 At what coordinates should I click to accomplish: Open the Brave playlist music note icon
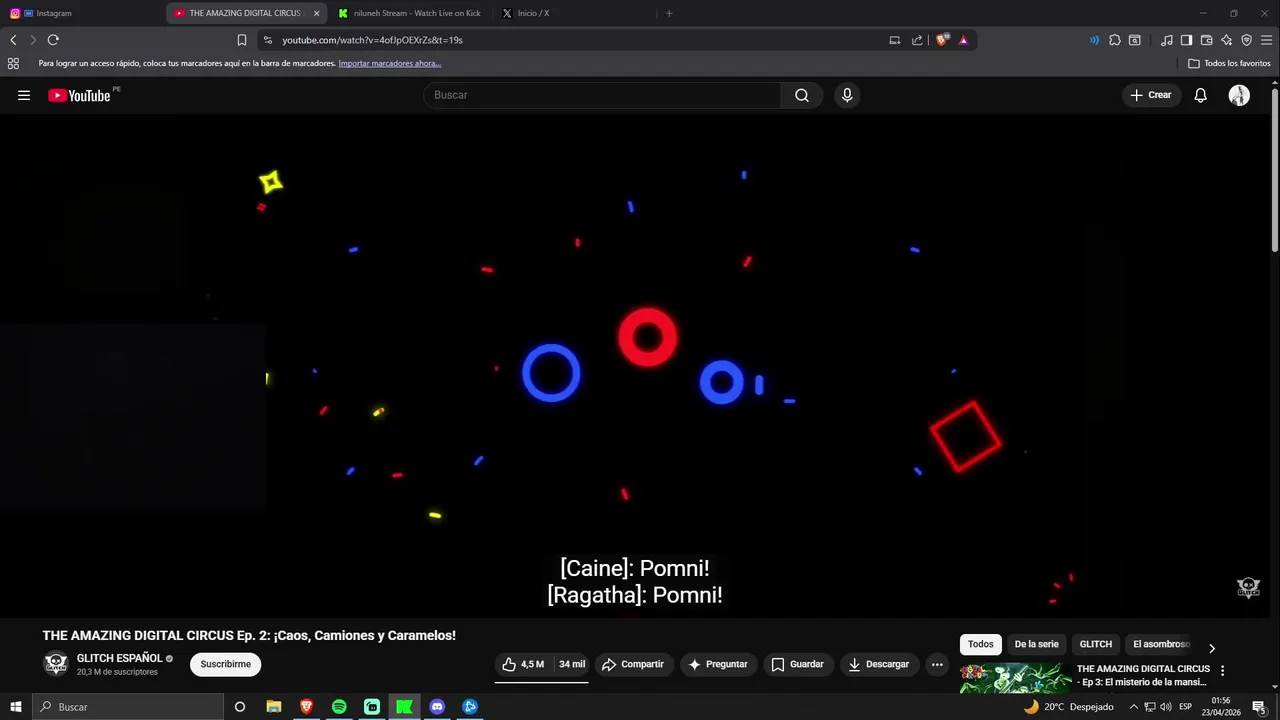[1167, 40]
